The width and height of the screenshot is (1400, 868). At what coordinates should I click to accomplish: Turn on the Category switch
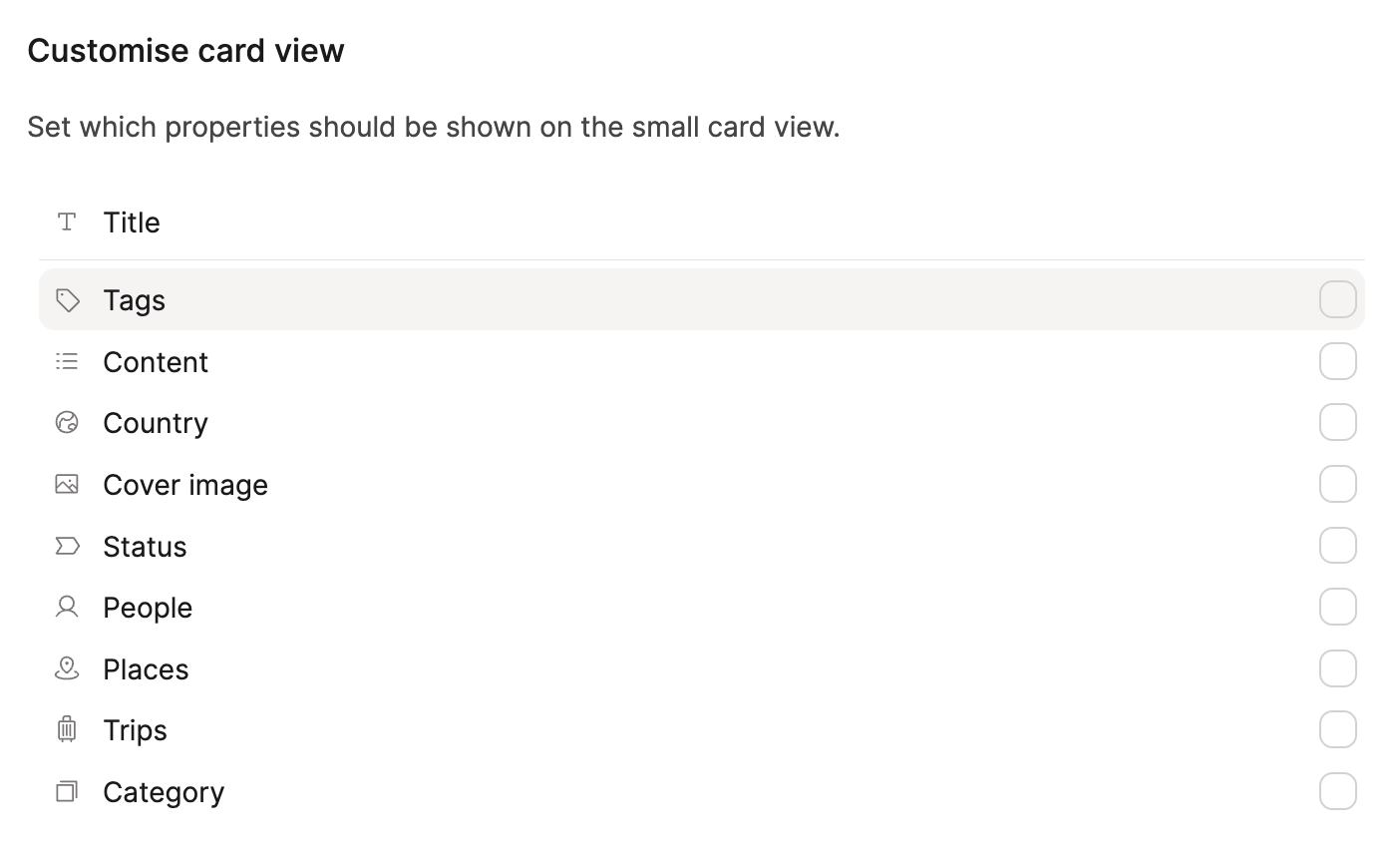pyautogui.click(x=1337, y=791)
